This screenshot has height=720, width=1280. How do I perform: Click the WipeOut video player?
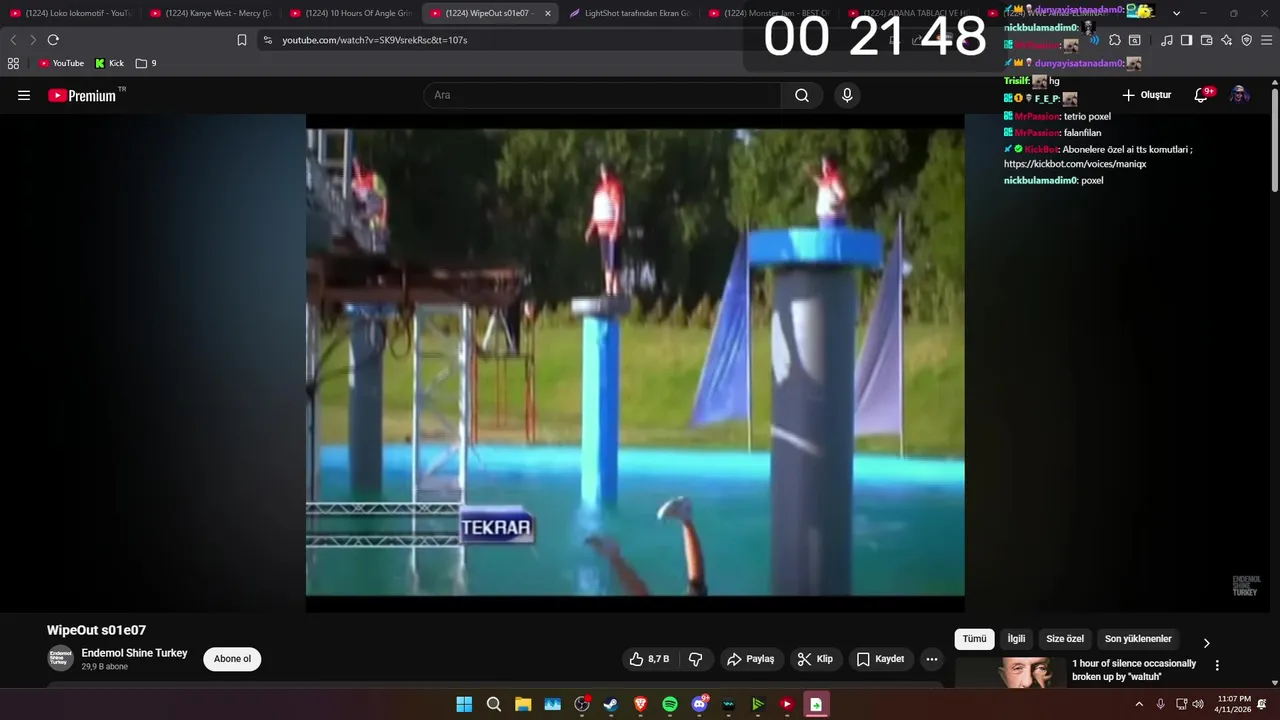tap(635, 362)
